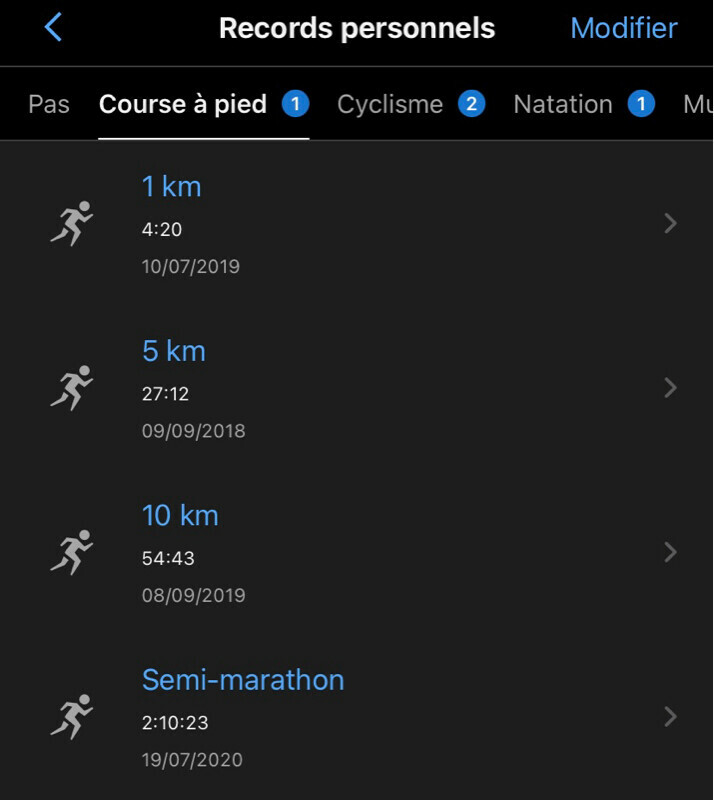Tap the runner icon beside 1 km
The height and width of the screenshot is (800, 714).
(71, 223)
